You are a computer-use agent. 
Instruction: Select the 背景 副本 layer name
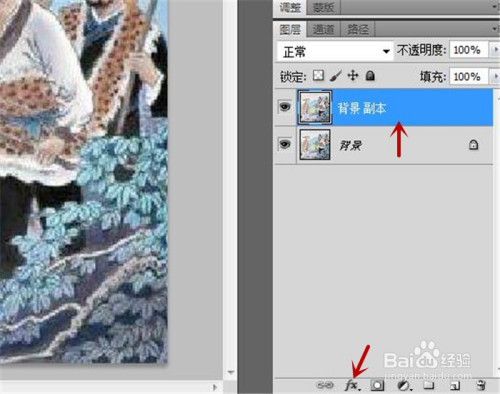pyautogui.click(x=362, y=108)
